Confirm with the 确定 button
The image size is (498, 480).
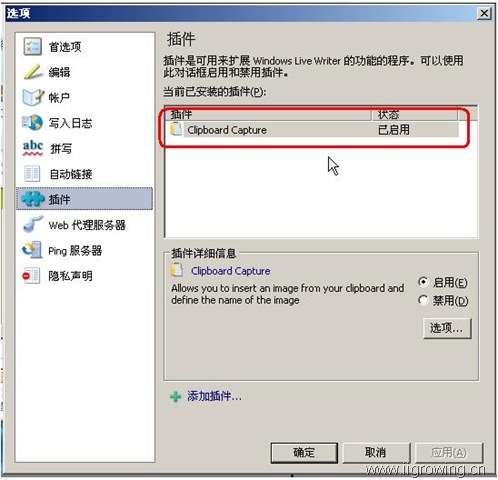click(304, 452)
